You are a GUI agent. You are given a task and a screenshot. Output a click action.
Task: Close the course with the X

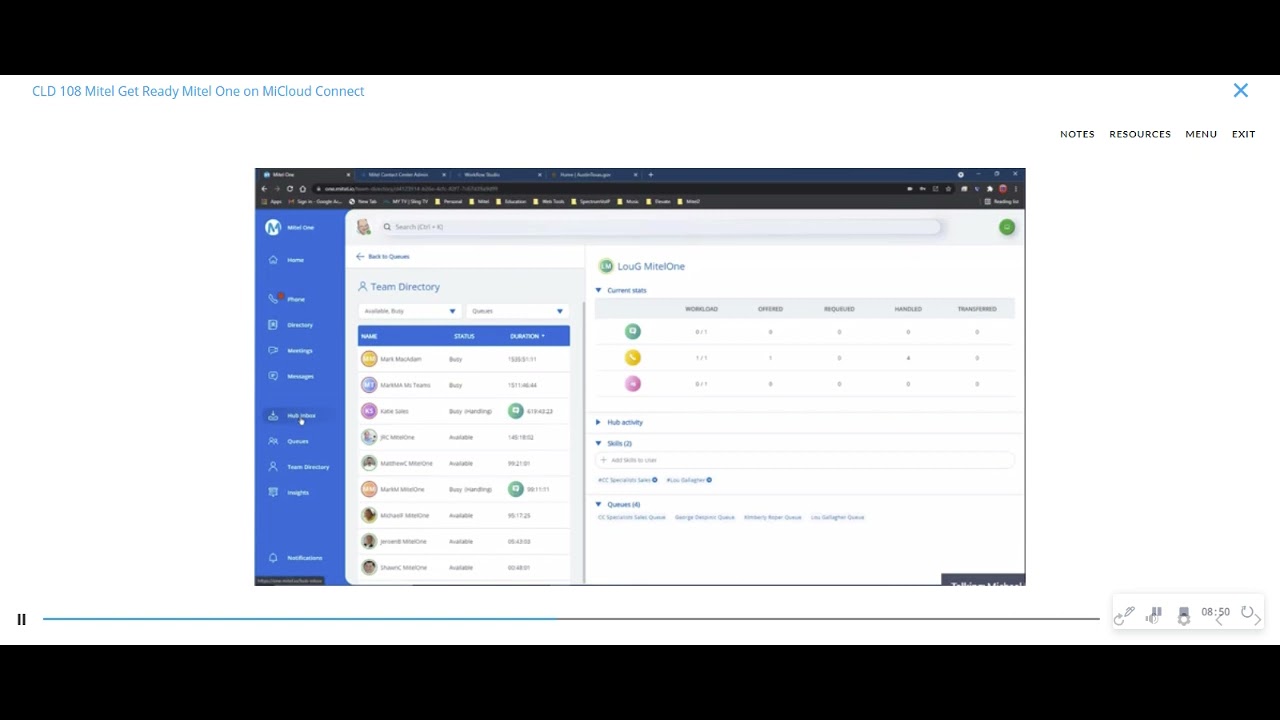[1240, 91]
